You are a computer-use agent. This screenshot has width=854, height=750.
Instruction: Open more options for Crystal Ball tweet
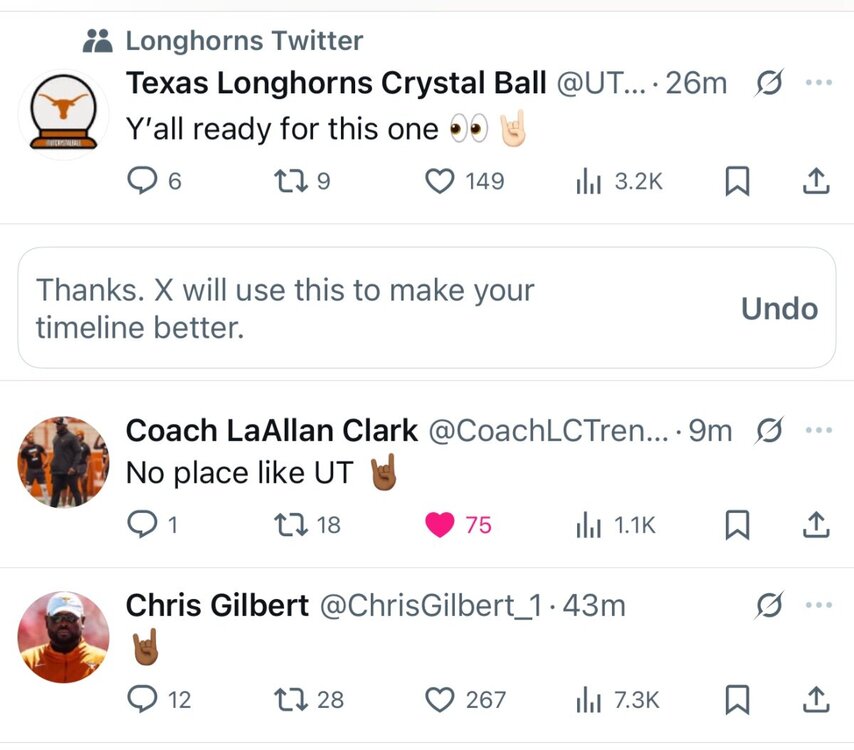click(818, 83)
